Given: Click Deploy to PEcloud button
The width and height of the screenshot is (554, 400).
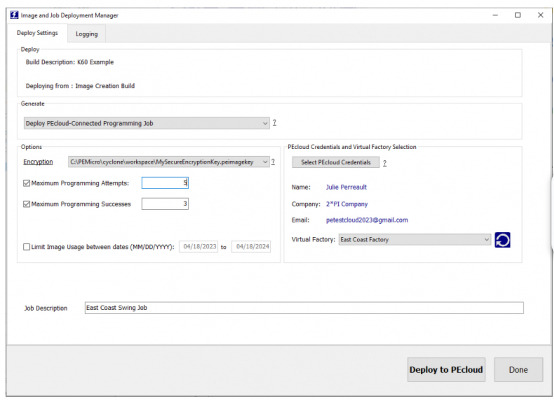Looking at the screenshot, I should click(446, 370).
